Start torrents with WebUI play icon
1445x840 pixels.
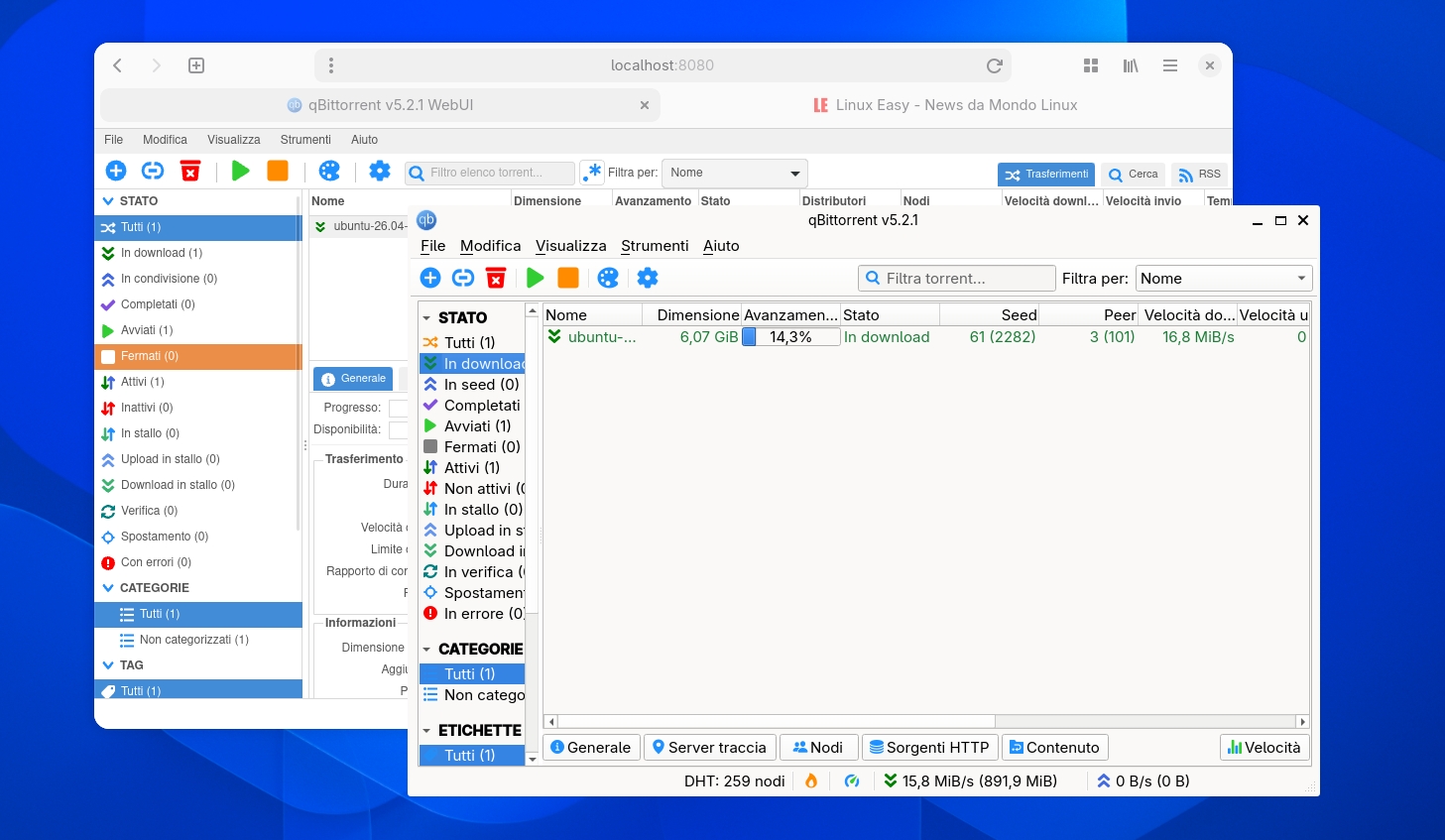pos(240,171)
